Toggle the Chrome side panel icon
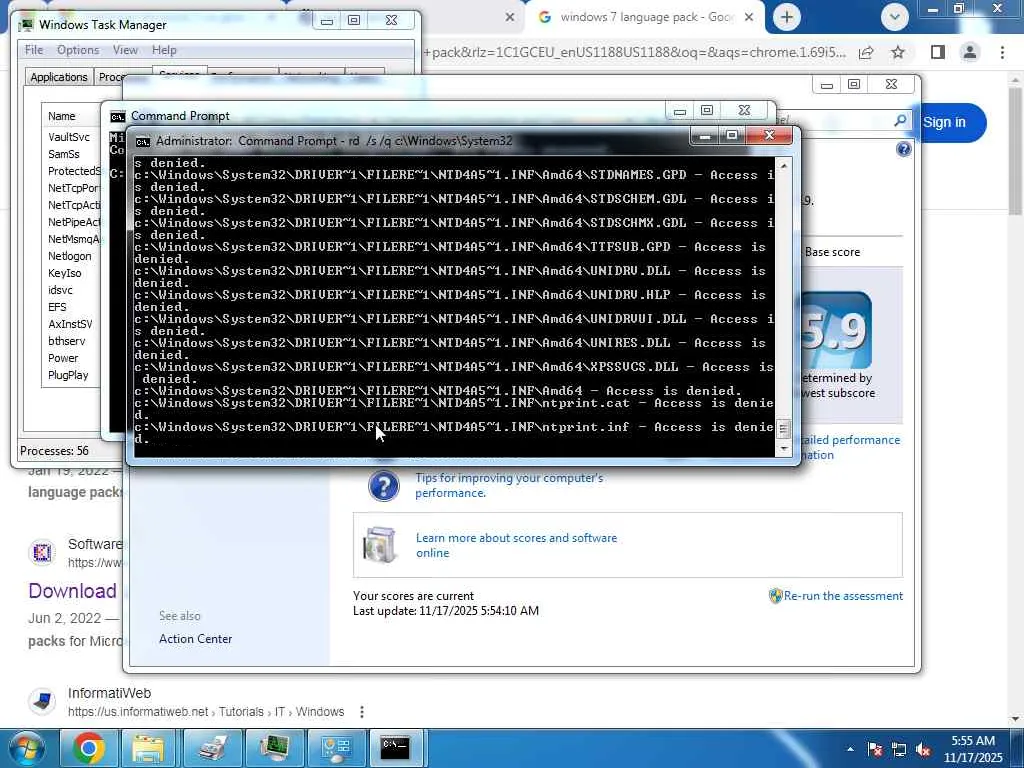Viewport: 1024px width, 768px height. (x=938, y=52)
